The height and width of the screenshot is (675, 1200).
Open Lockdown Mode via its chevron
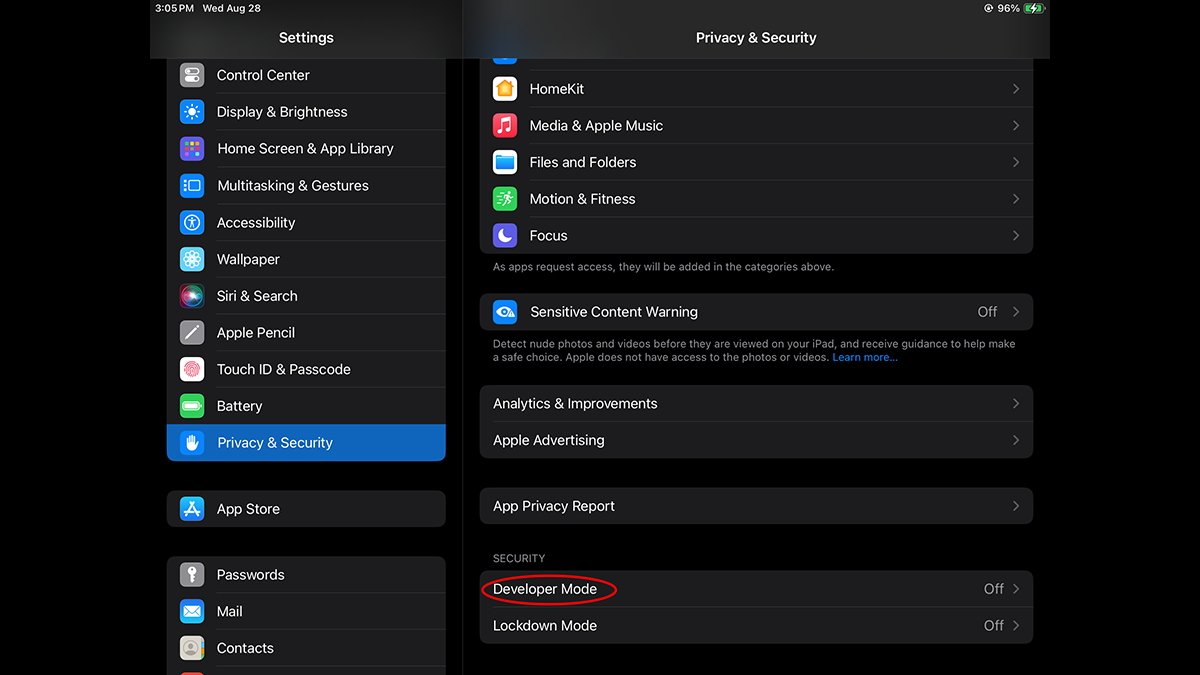(x=1017, y=625)
